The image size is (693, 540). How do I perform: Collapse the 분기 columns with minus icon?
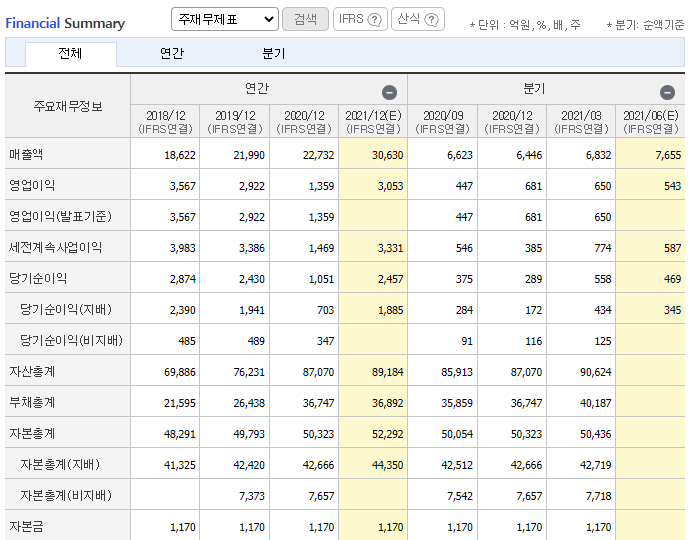coord(667,92)
